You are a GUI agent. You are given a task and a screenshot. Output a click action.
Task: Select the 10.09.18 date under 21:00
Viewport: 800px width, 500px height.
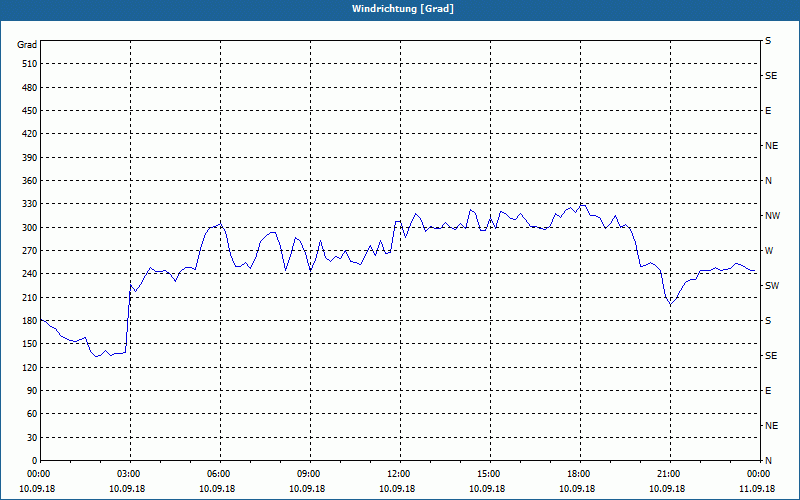pyautogui.click(x=667, y=489)
